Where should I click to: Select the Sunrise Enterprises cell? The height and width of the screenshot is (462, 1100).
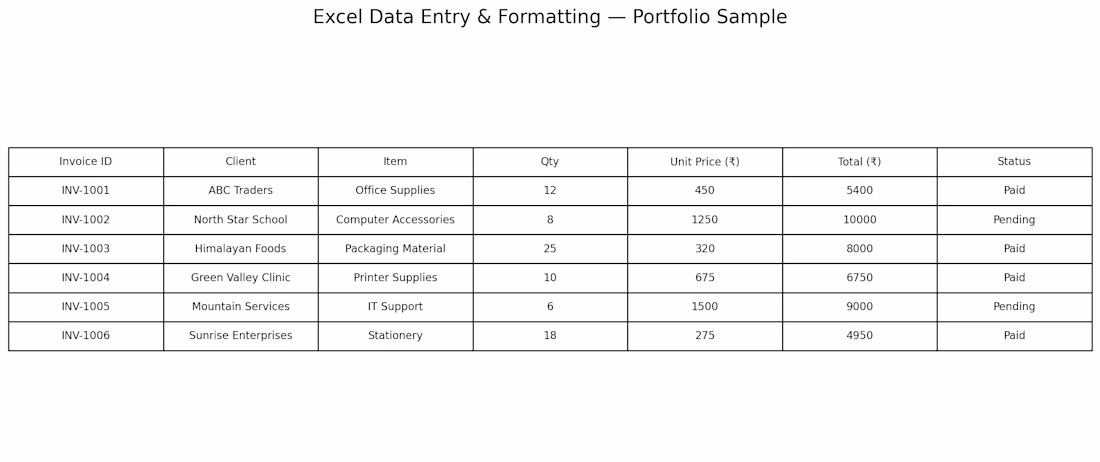241,336
